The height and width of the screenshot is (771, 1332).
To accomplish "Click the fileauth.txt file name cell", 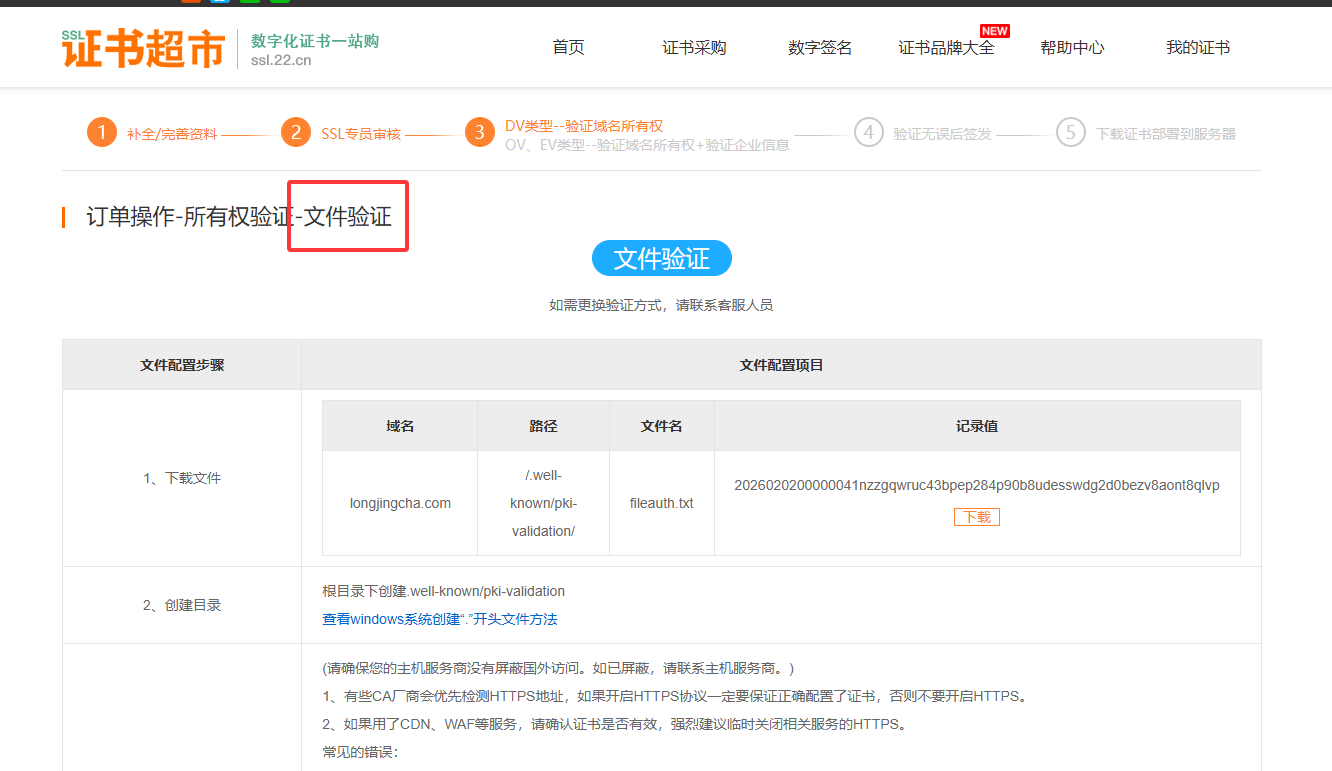I will [x=661, y=503].
